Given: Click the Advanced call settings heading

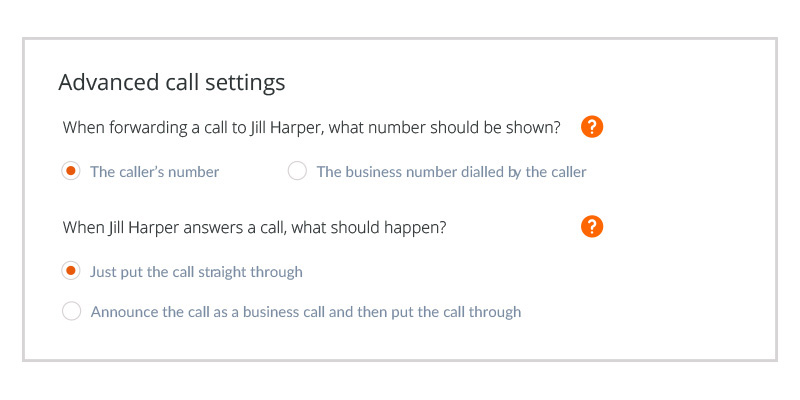Looking at the screenshot, I should pos(171,83).
